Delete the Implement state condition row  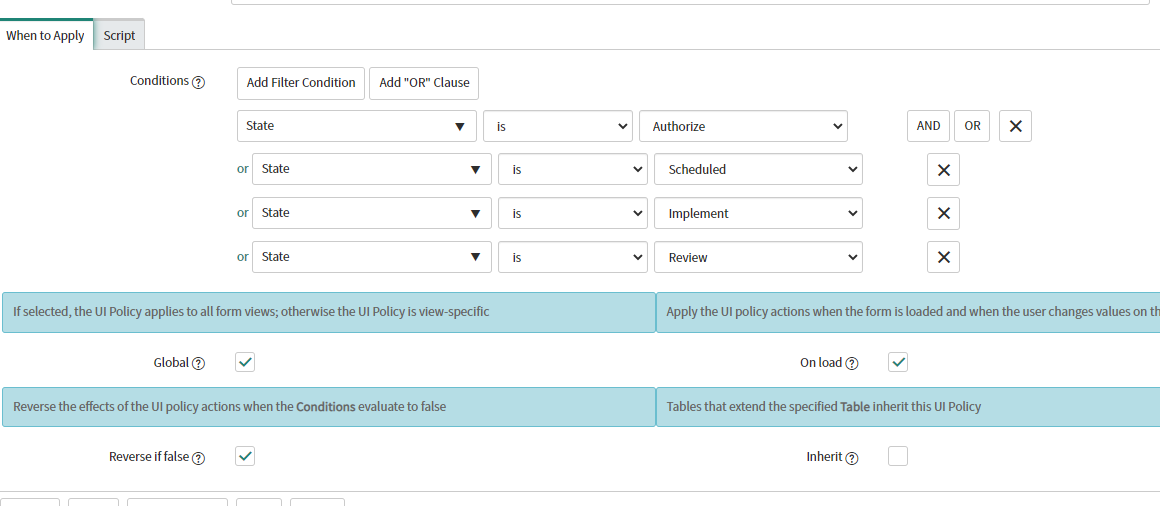click(943, 213)
